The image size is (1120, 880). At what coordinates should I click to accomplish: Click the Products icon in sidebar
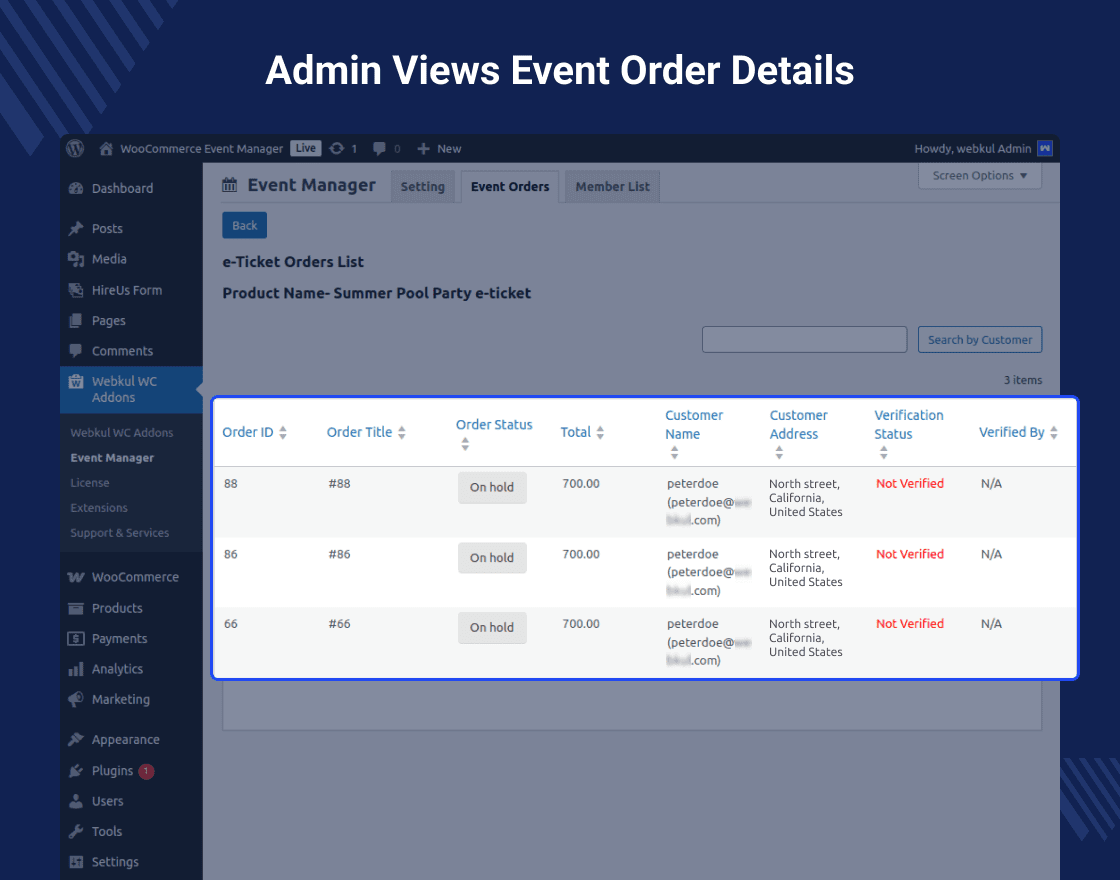[76, 609]
